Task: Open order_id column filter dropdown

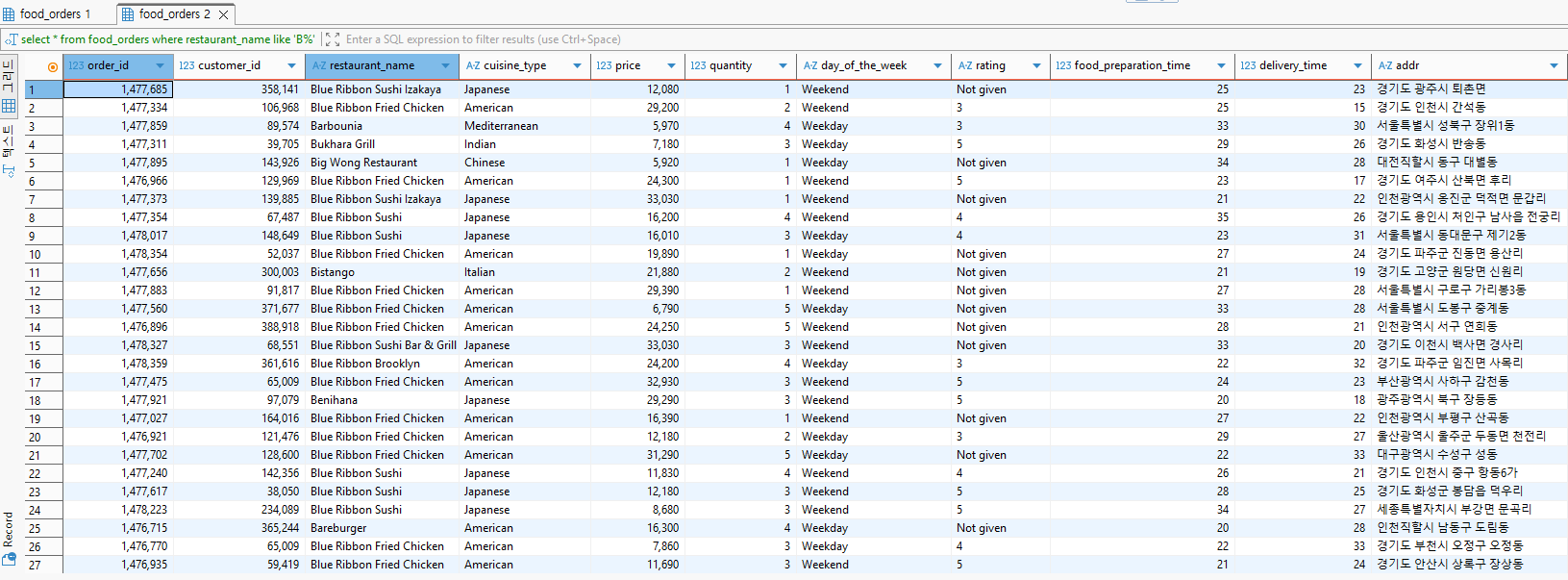Action: point(160,65)
